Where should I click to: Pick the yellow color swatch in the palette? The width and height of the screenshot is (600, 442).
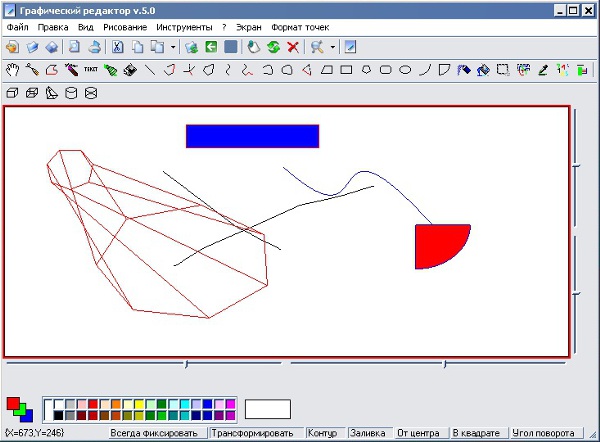pyautogui.click(x=139, y=404)
